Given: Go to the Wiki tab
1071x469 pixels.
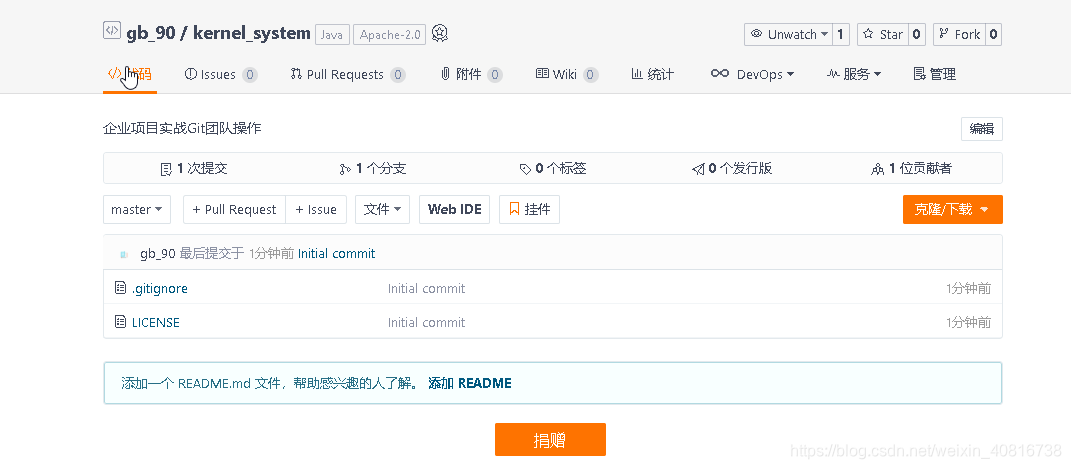Looking at the screenshot, I should pyautogui.click(x=567, y=74).
